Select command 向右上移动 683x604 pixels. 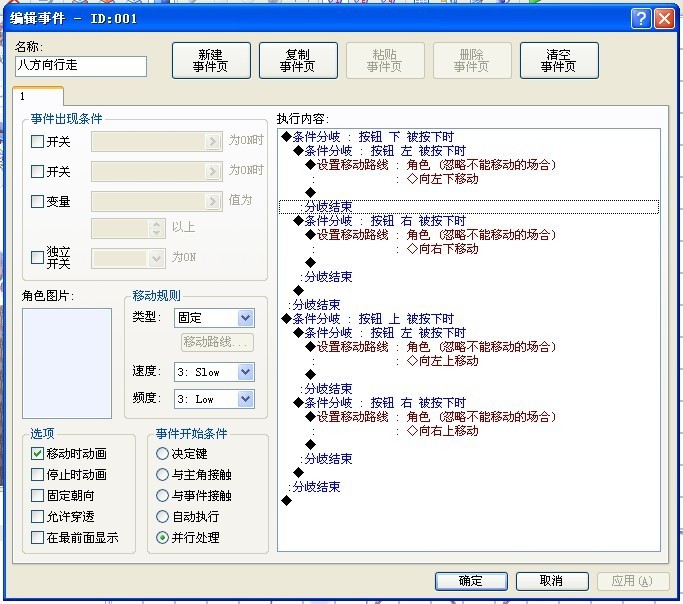point(469,431)
